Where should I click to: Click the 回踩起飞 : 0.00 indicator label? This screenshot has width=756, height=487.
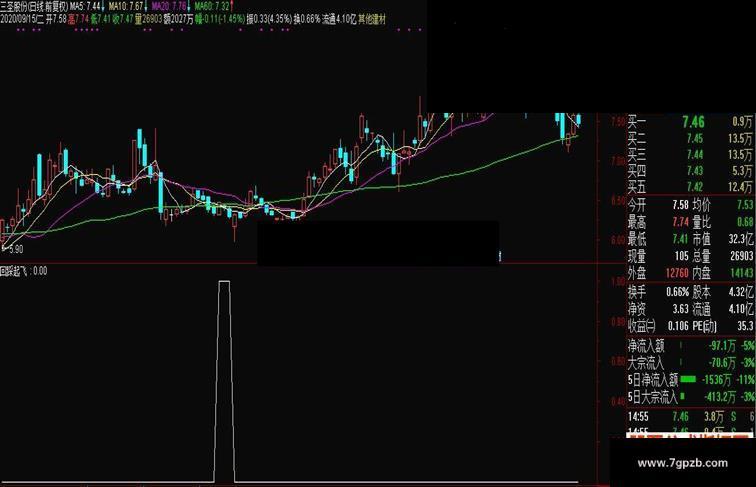pos(24,271)
